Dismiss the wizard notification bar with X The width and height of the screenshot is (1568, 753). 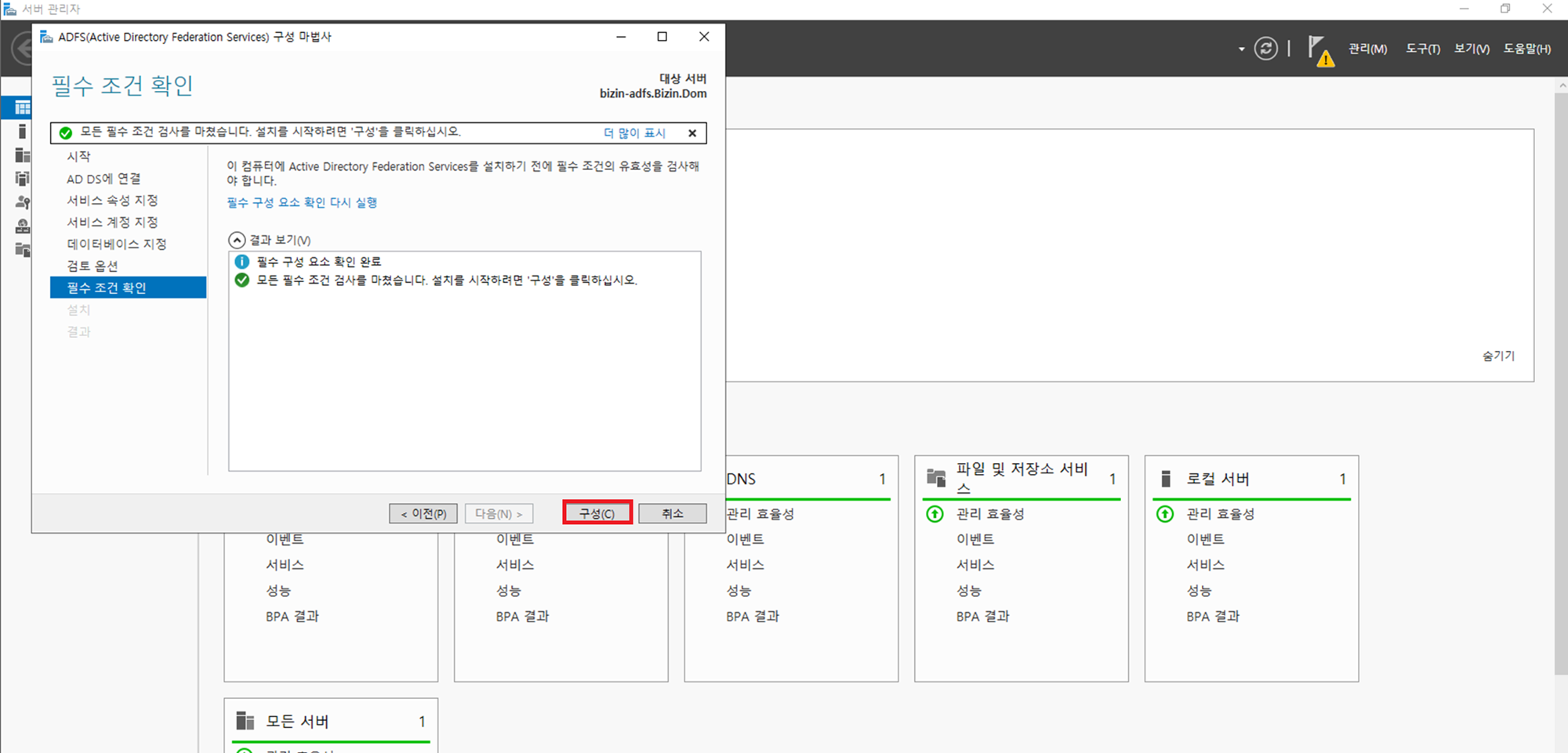692,133
